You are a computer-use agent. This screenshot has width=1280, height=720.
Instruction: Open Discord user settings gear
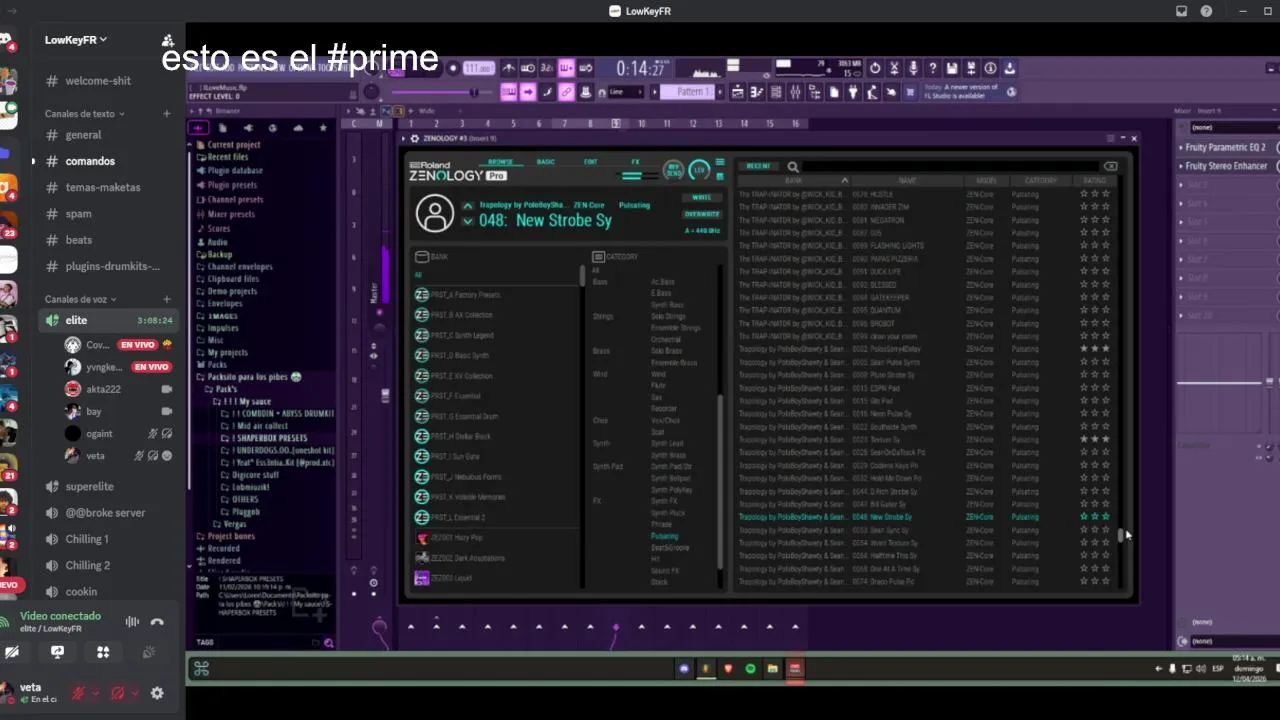[157, 693]
